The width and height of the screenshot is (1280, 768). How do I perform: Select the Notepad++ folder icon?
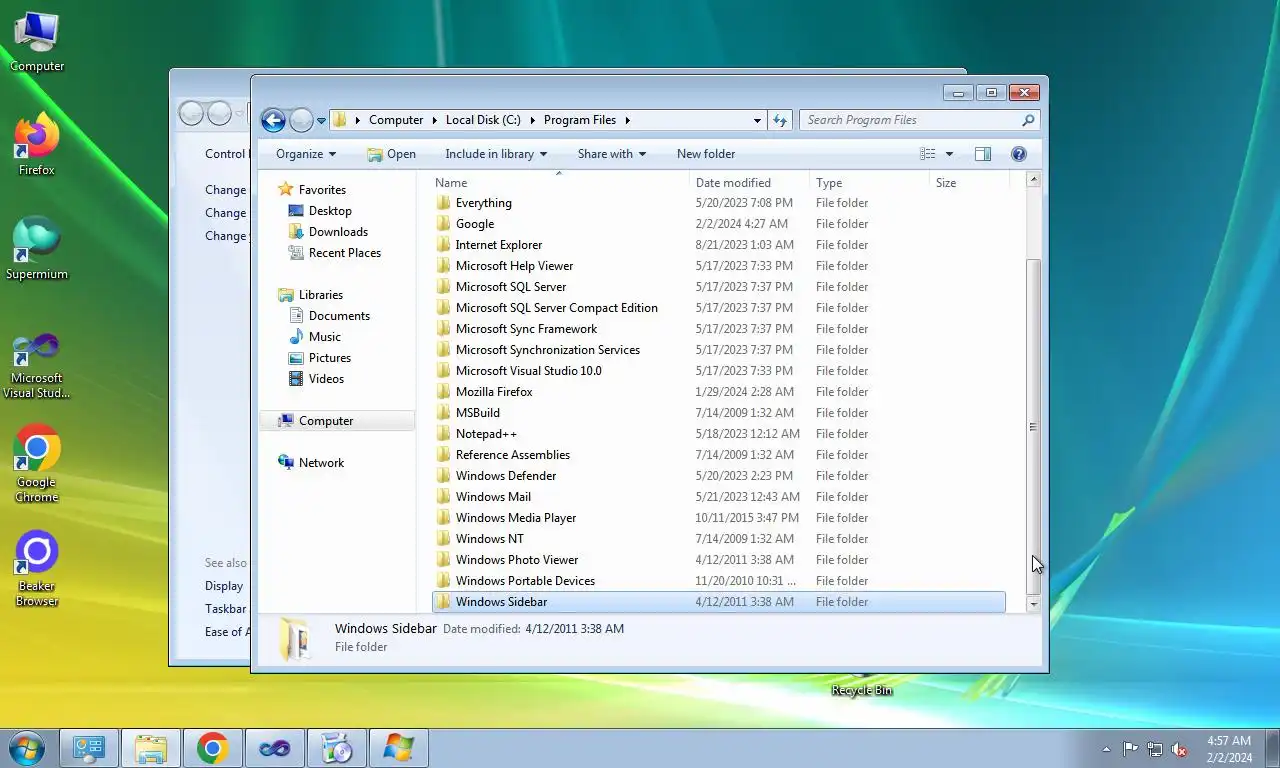[x=444, y=434]
